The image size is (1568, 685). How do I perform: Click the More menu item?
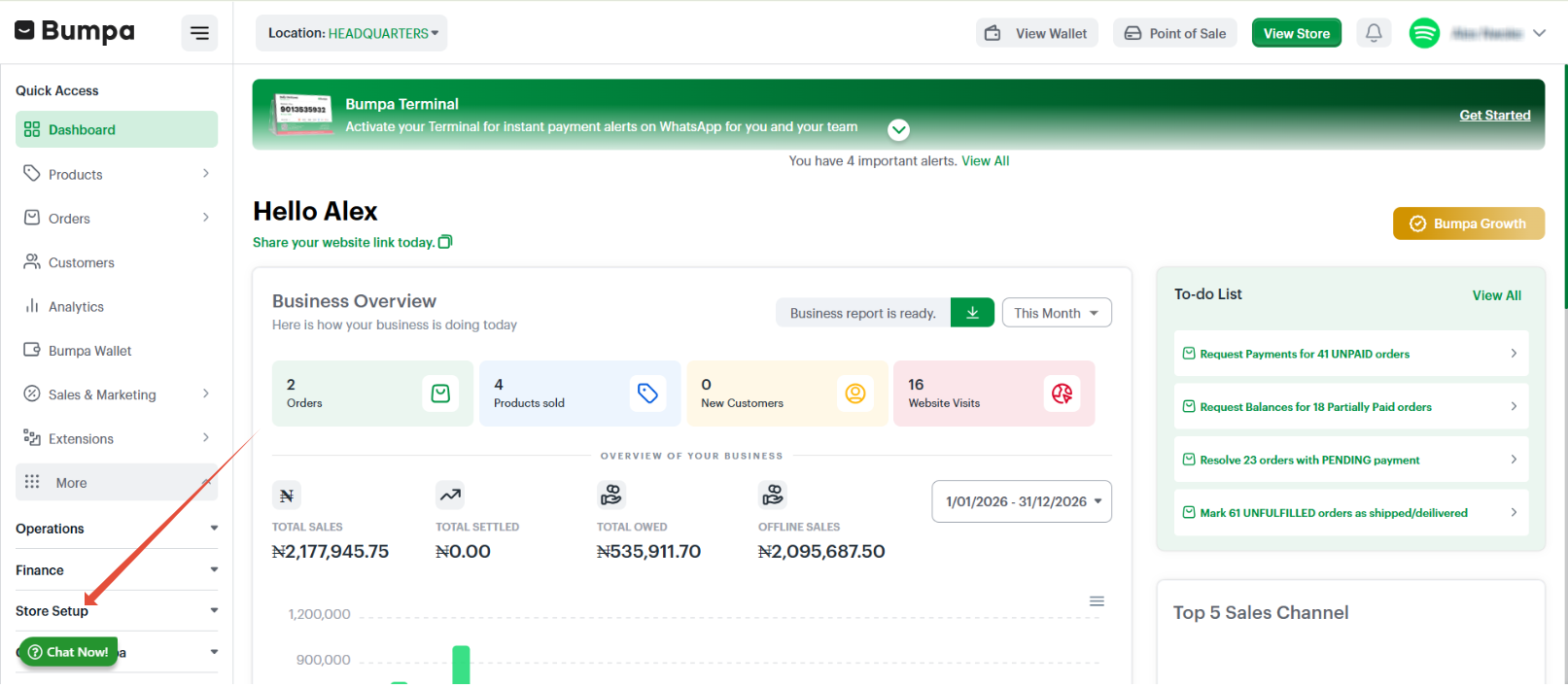click(117, 482)
